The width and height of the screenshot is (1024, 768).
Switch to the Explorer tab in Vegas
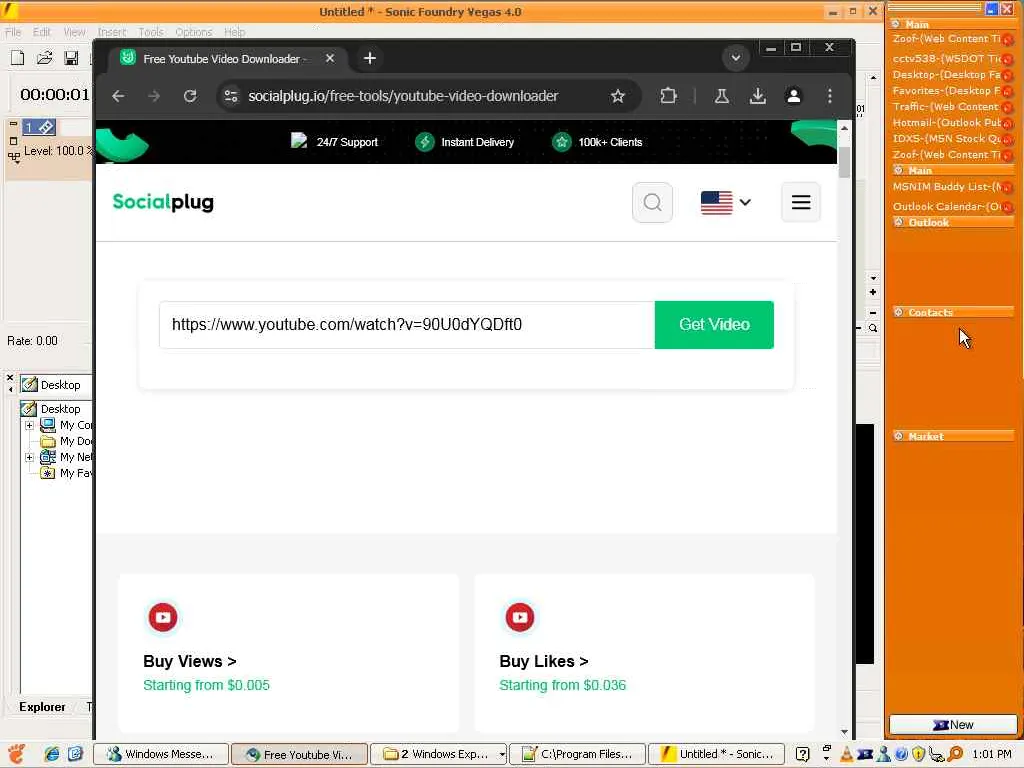click(42, 707)
